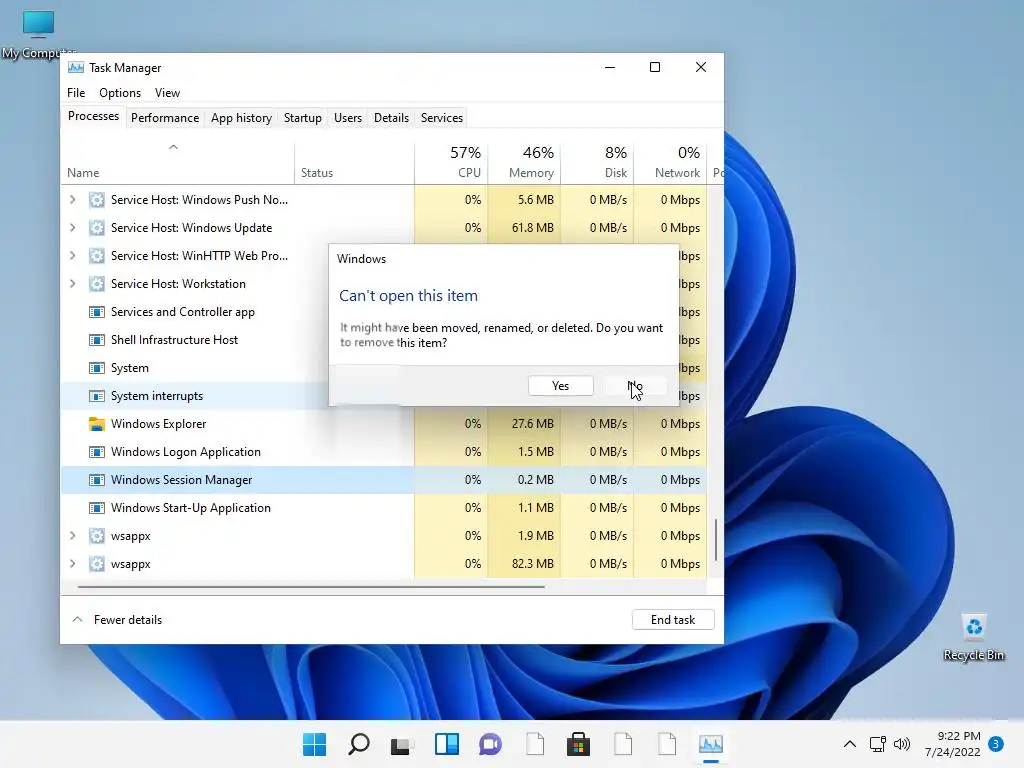1024x768 pixels.
Task: Switch to the Startup tab
Action: click(x=302, y=118)
